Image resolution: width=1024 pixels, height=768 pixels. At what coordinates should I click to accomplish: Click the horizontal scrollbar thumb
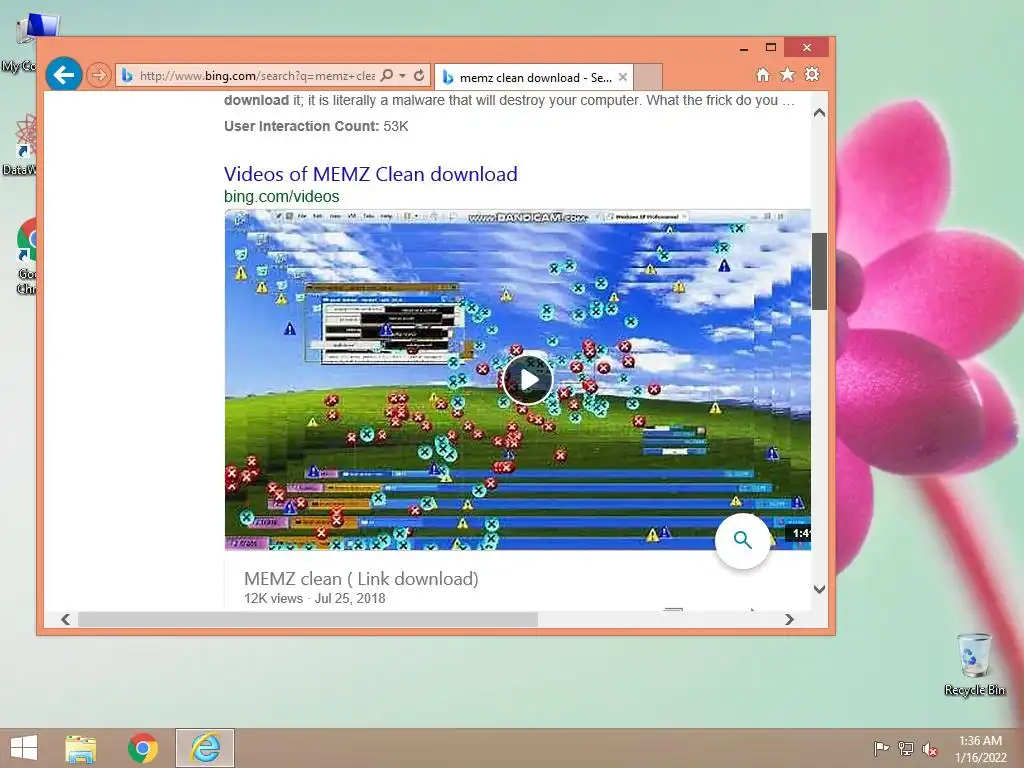[x=308, y=619]
